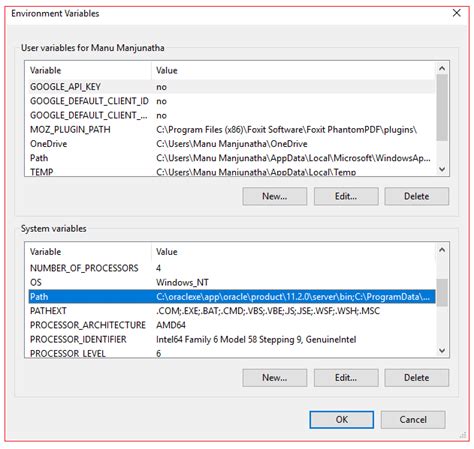474x449 pixels.
Task: Dismiss the dialog with Cancel
Action: coord(413,419)
